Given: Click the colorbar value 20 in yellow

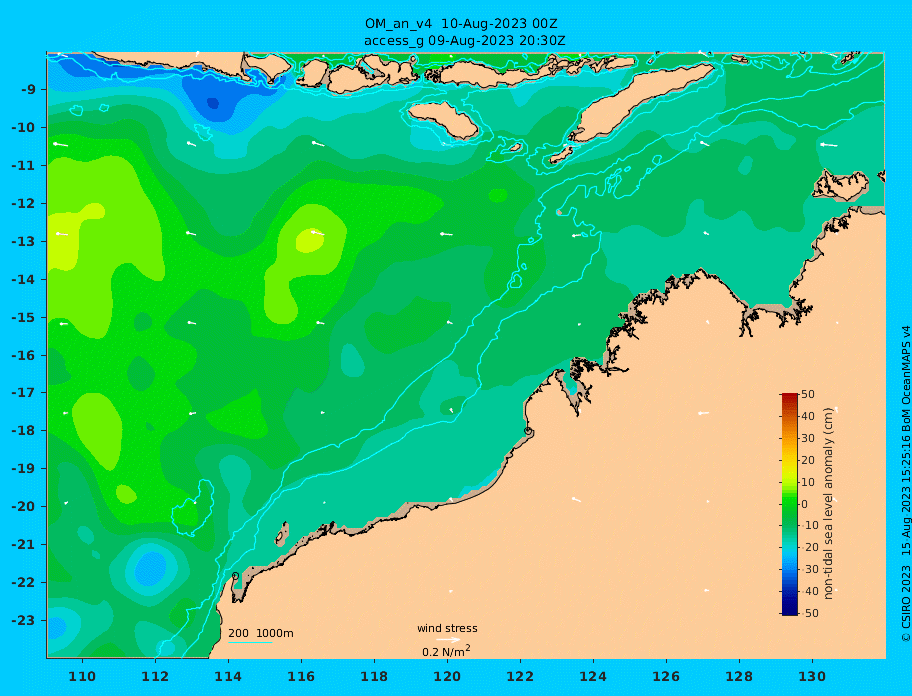Looking at the screenshot, I should pyautogui.click(x=808, y=461).
